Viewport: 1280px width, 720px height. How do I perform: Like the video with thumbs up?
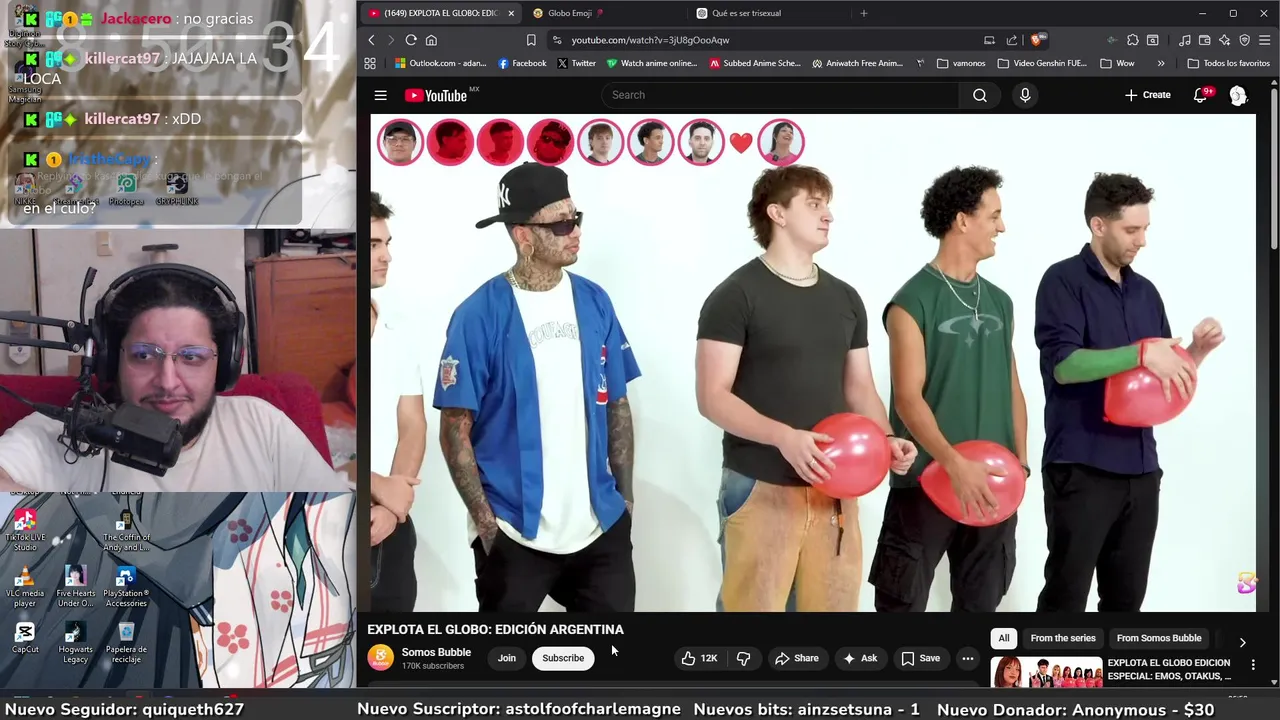tap(699, 658)
